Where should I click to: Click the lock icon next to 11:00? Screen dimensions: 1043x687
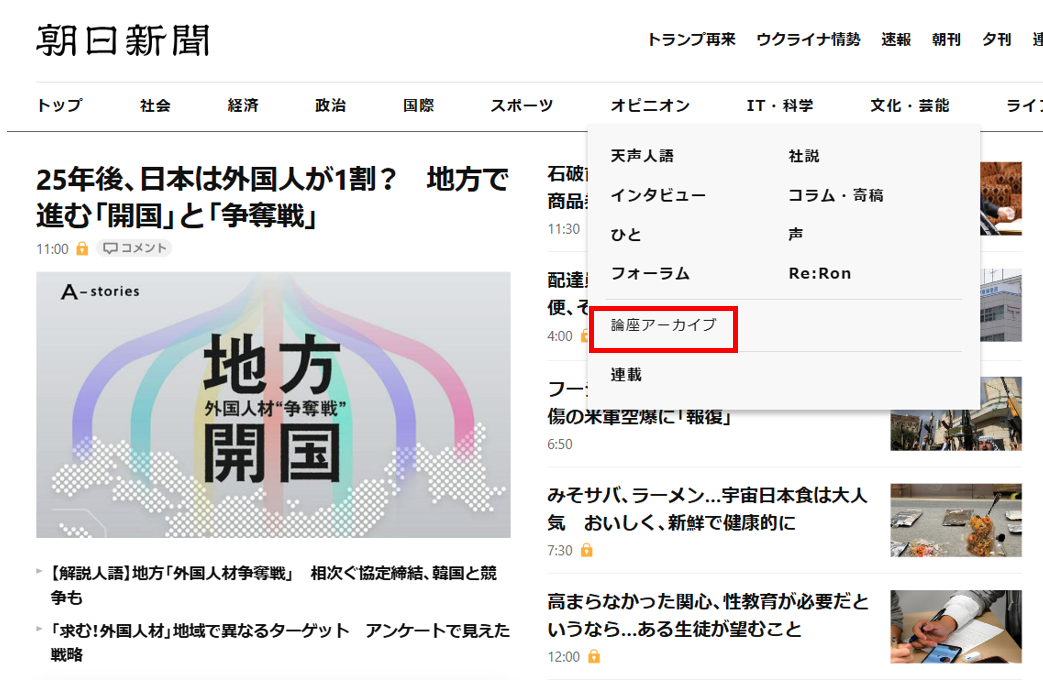tap(82, 249)
